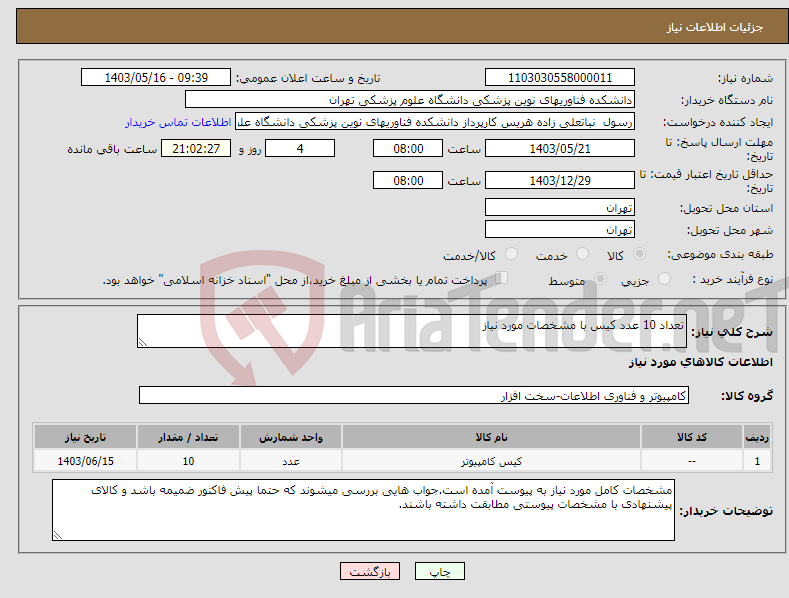Click the تاریخ نیاز column header
The height and width of the screenshot is (598, 789).
pyautogui.click(x=86, y=437)
